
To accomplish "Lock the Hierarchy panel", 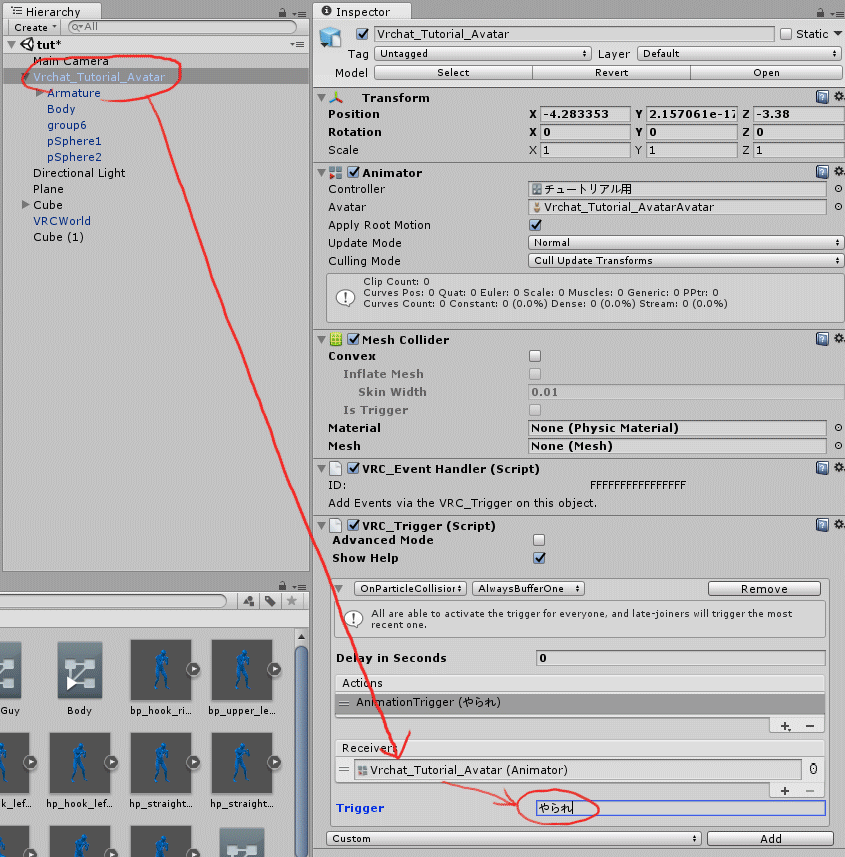I will (282, 12).
